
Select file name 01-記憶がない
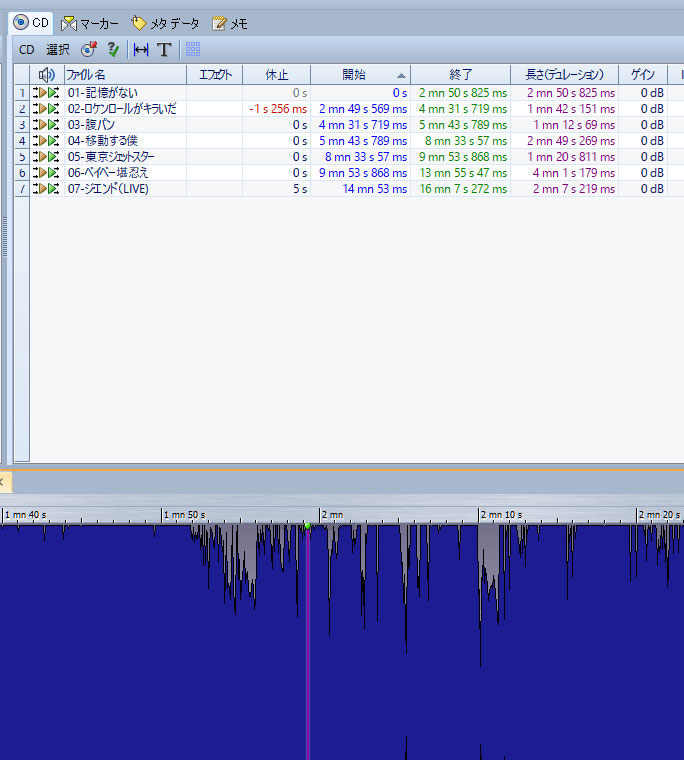[103, 93]
